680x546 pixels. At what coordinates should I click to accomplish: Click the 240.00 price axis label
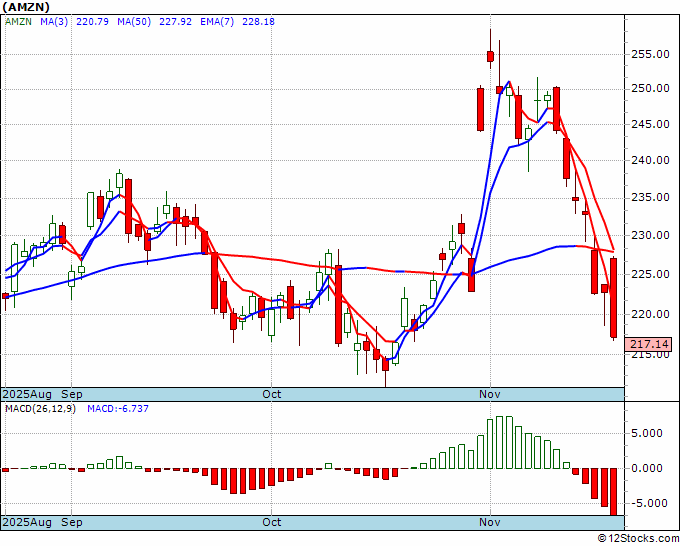coord(649,160)
